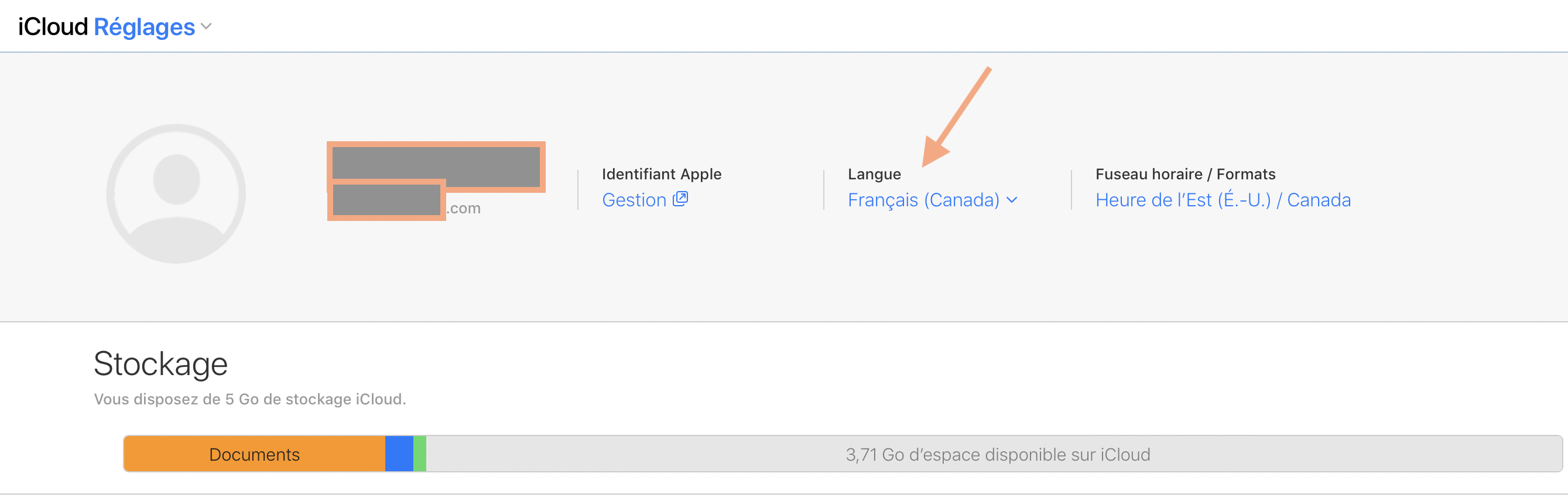
Task: Click the orange Documents storage segment
Action: click(255, 454)
